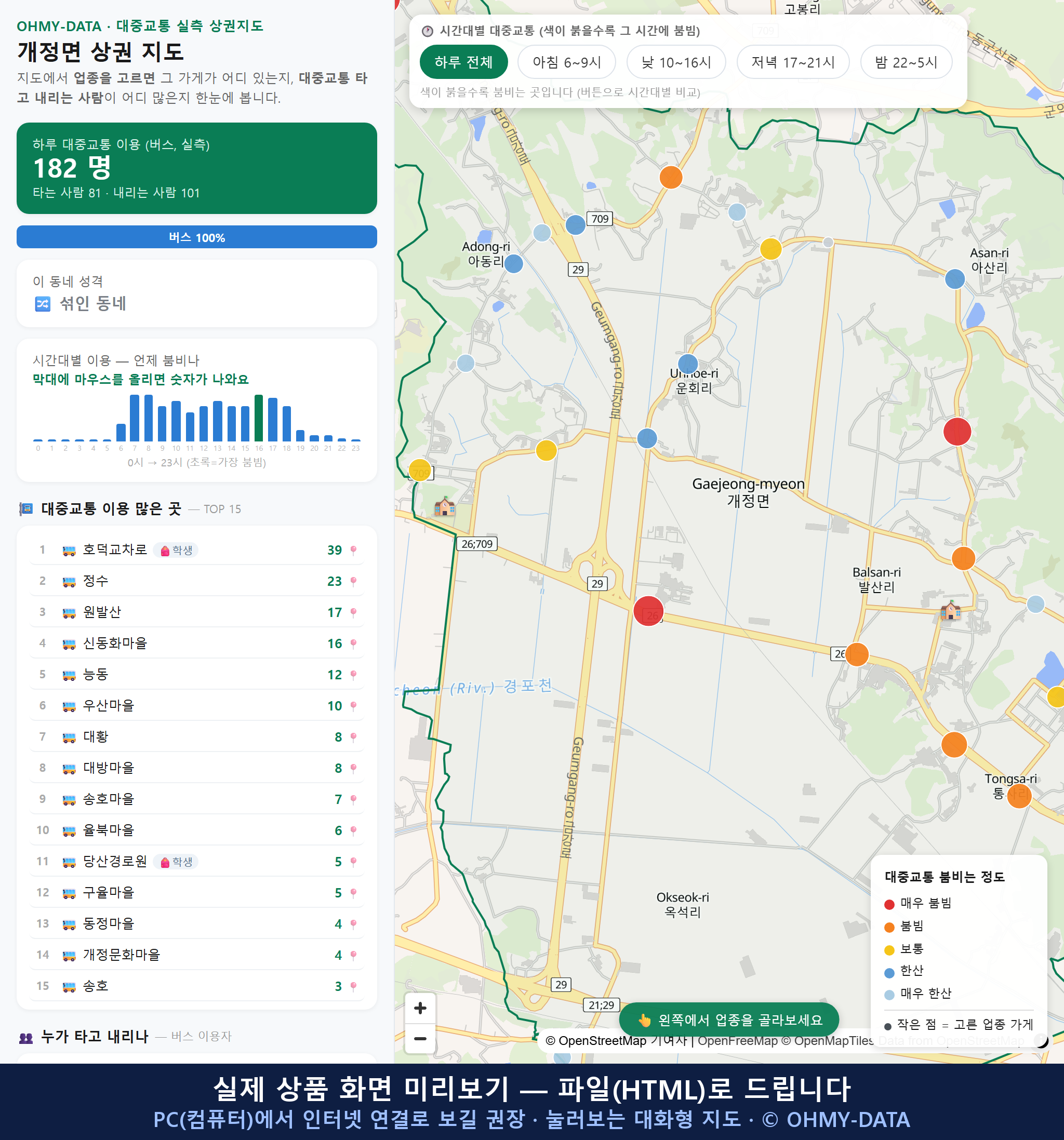Click school icon at map's west edge
This screenshot has width=1064, height=1140.
(x=445, y=506)
